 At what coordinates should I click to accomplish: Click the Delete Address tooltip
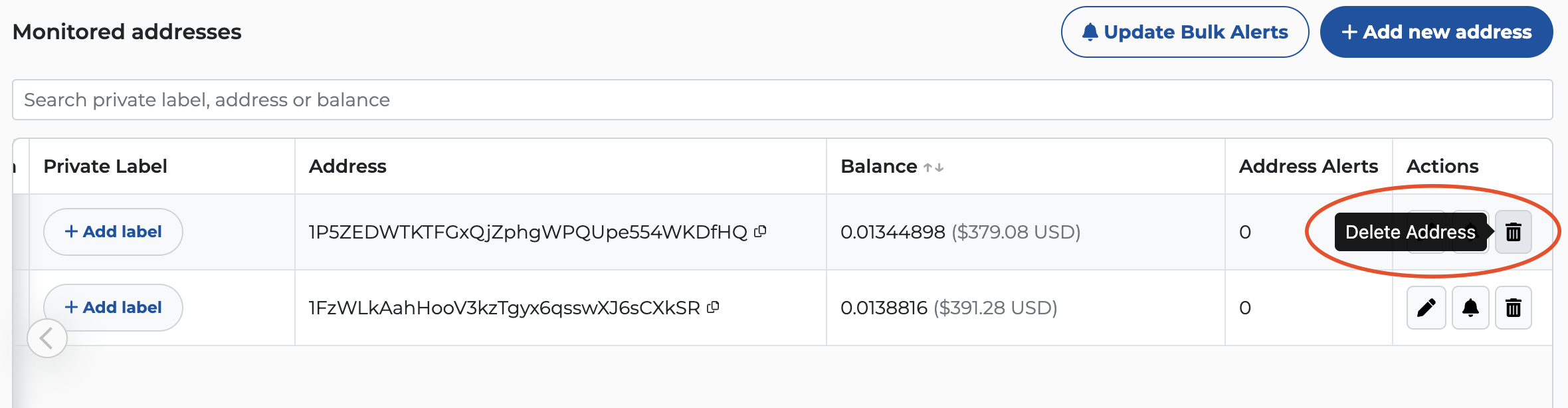pos(1409,232)
